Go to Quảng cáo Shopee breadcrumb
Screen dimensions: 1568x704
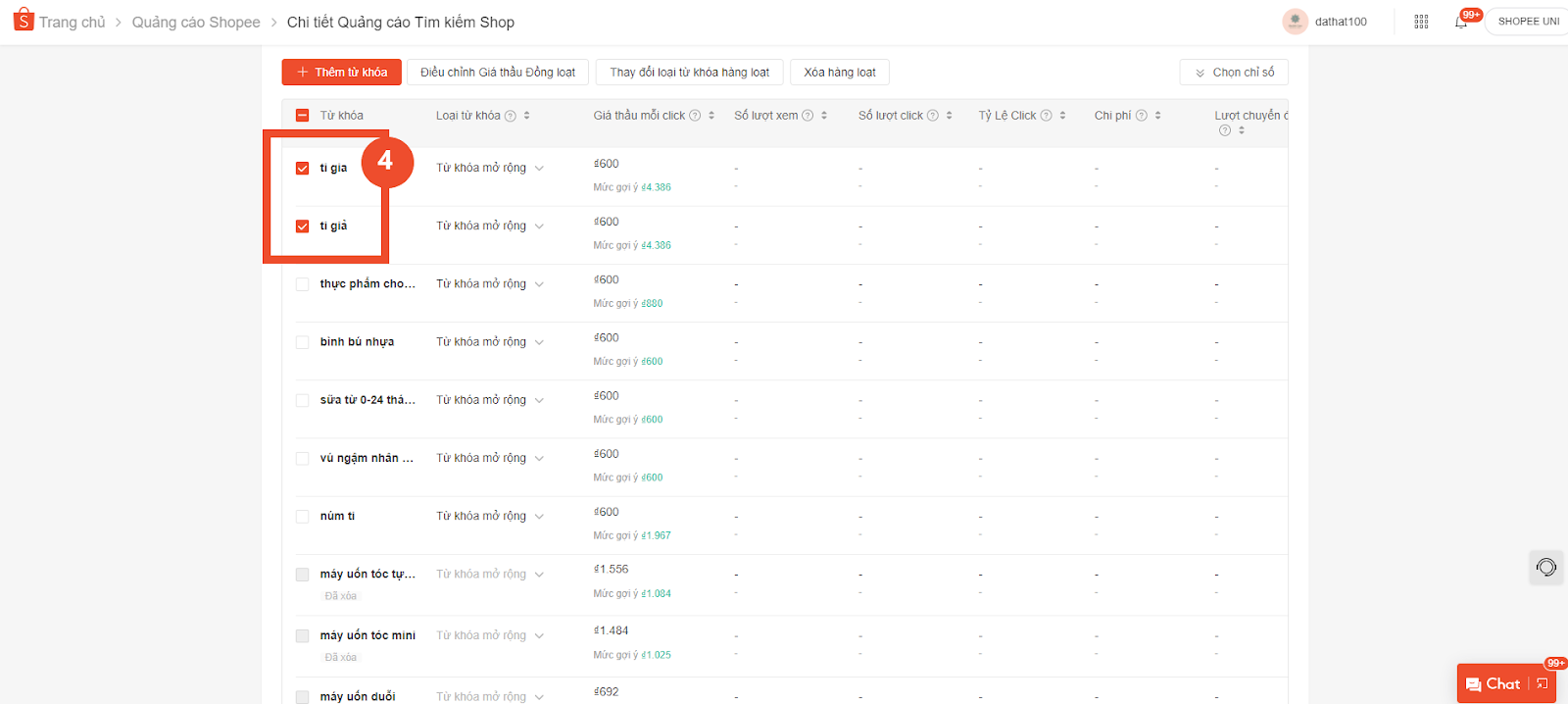[x=196, y=22]
